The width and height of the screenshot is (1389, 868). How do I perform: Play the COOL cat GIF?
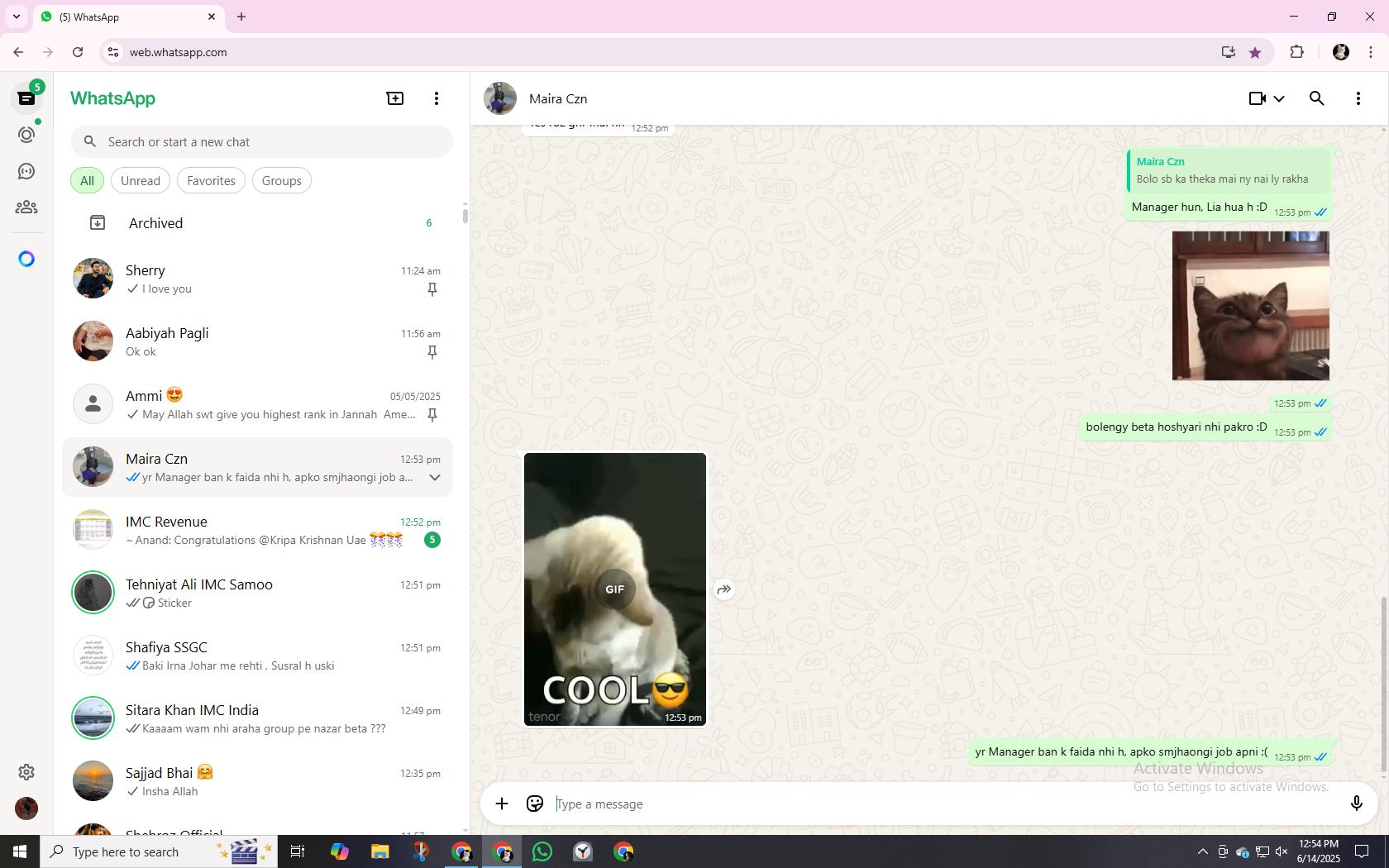[x=614, y=589]
